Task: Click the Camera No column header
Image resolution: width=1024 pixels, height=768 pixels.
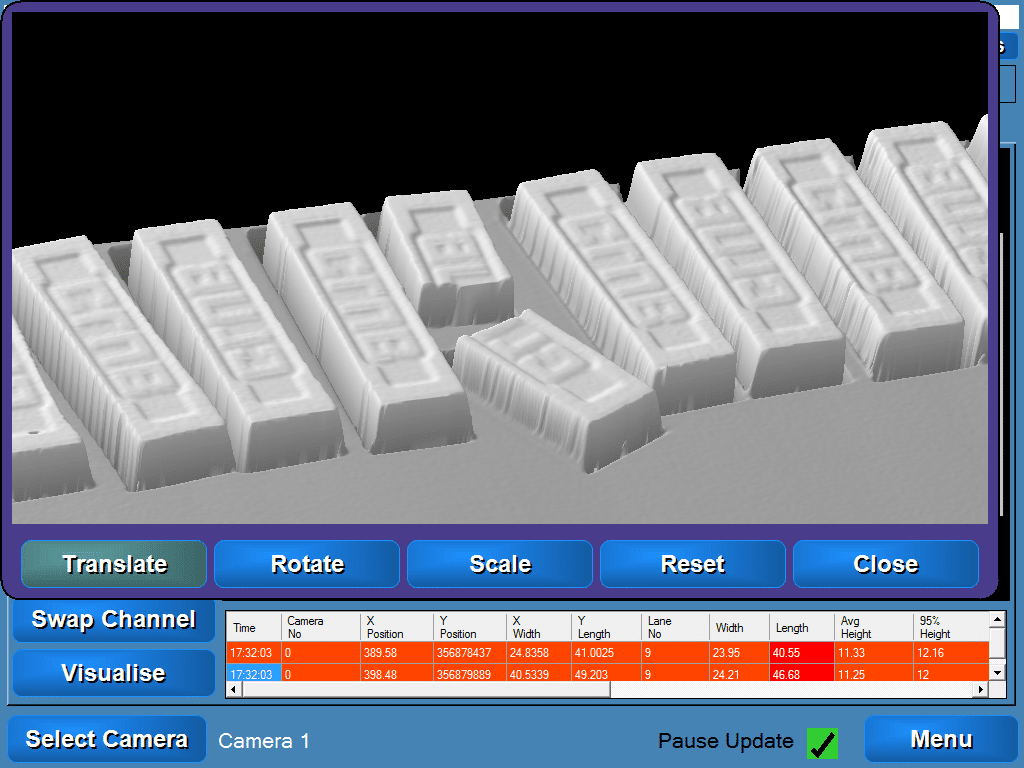Action: (318, 628)
